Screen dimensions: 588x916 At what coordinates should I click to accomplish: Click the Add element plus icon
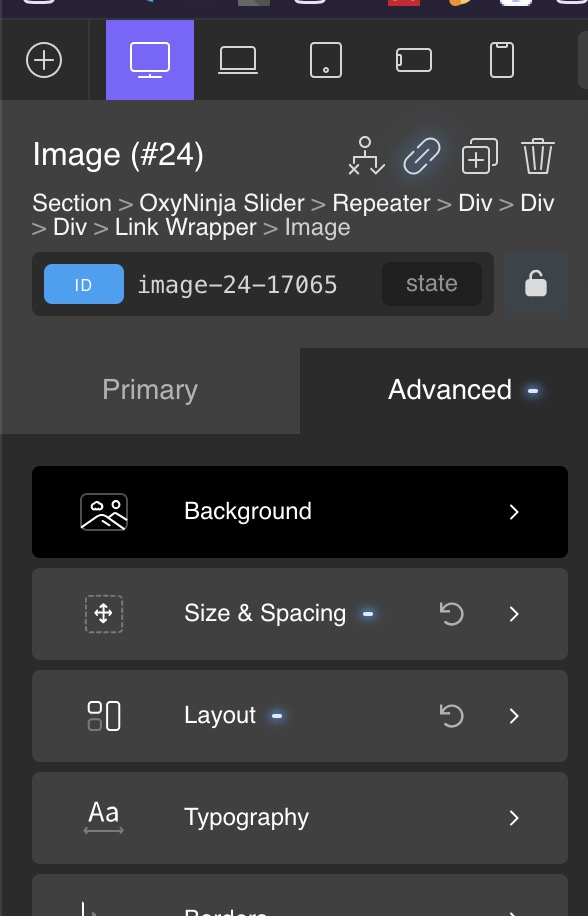(x=44, y=60)
